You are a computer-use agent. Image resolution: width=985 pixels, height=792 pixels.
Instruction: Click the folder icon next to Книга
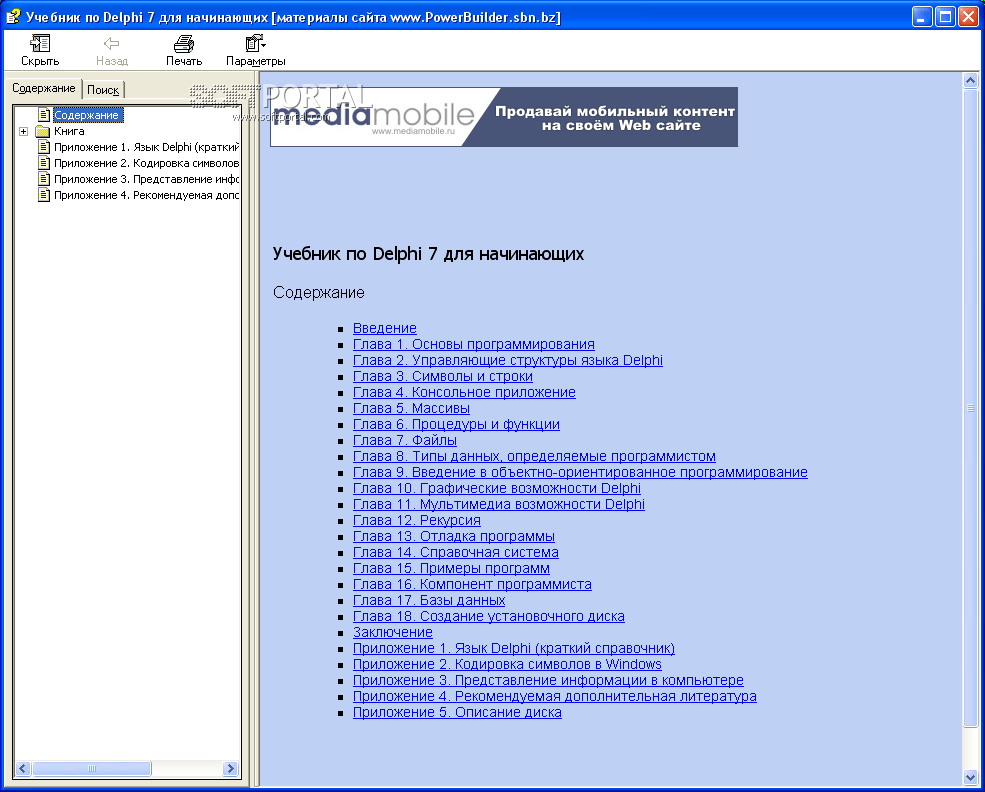click(43, 131)
